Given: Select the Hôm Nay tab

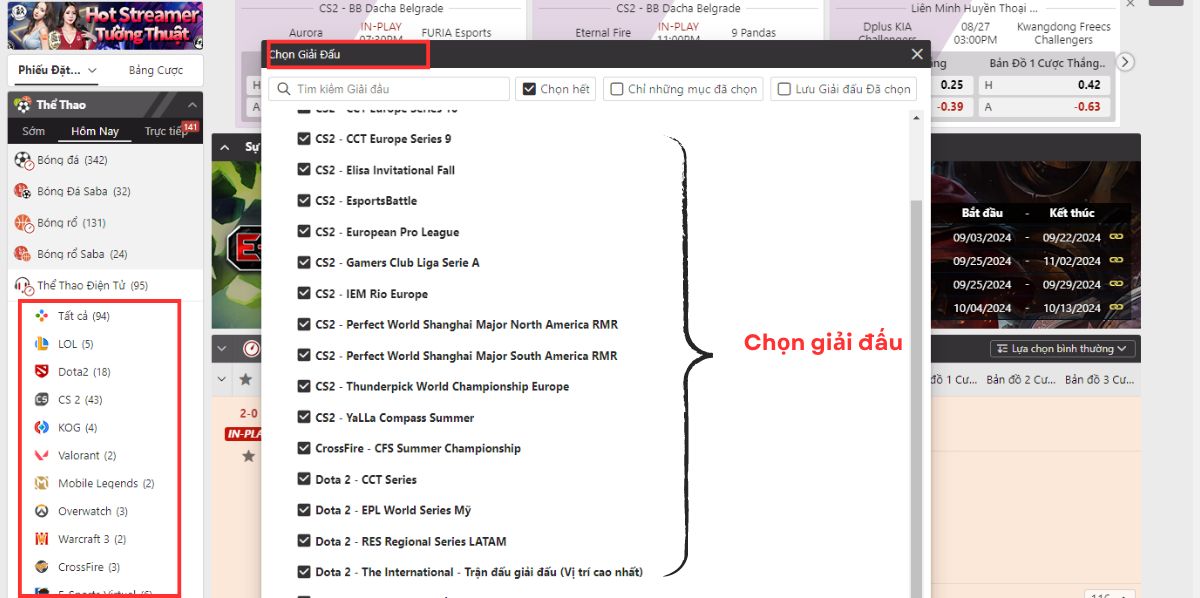Looking at the screenshot, I should pyautogui.click(x=95, y=131).
